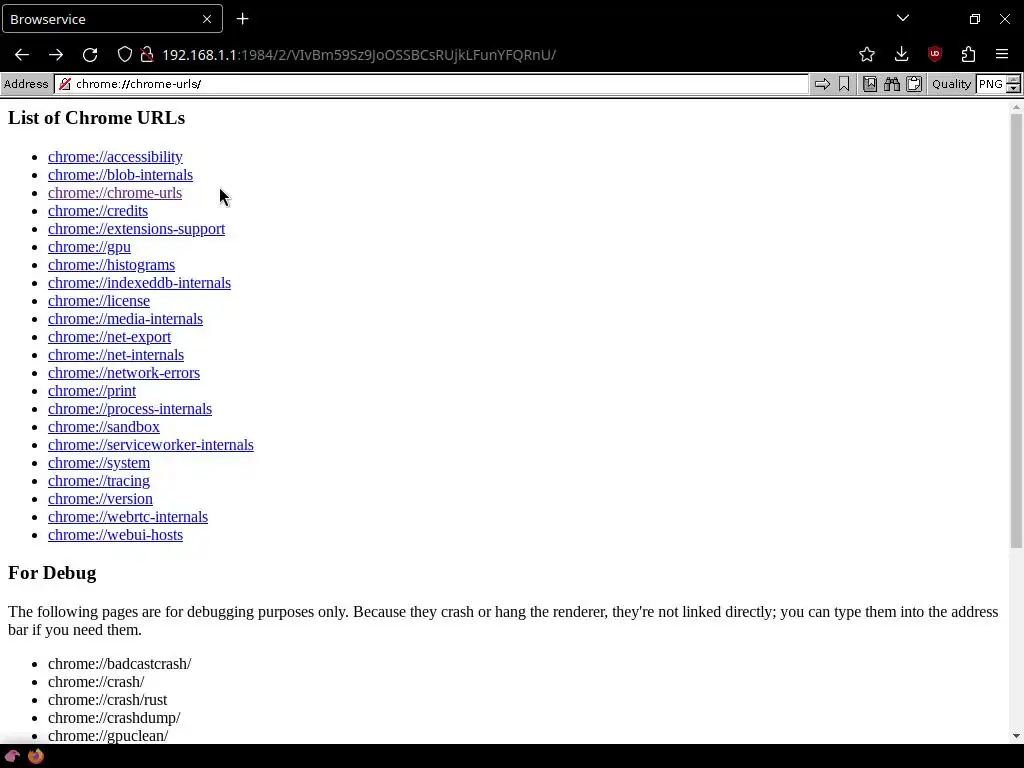Open chrome://chrome-urls link
Image resolution: width=1024 pixels, height=768 pixels.
pyautogui.click(x=115, y=193)
